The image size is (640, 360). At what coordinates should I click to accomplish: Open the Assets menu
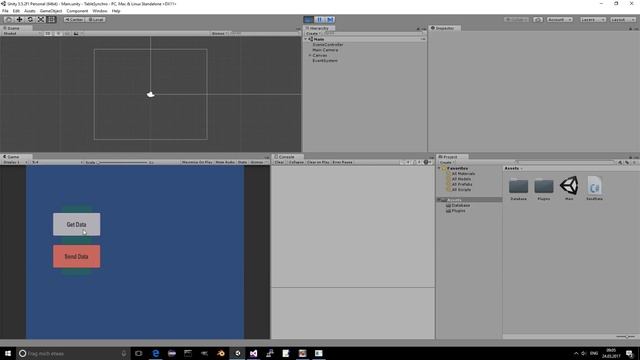(30, 11)
